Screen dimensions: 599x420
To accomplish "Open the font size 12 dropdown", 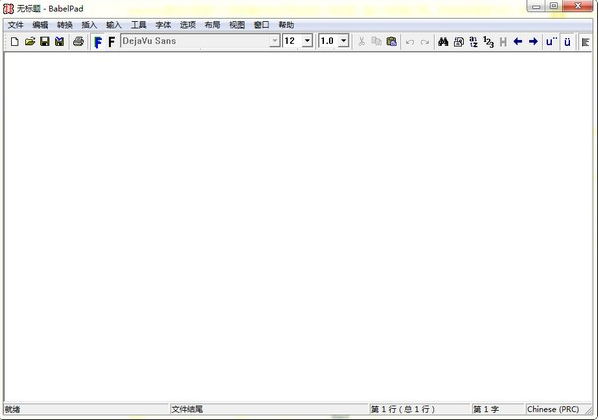I will 307,41.
